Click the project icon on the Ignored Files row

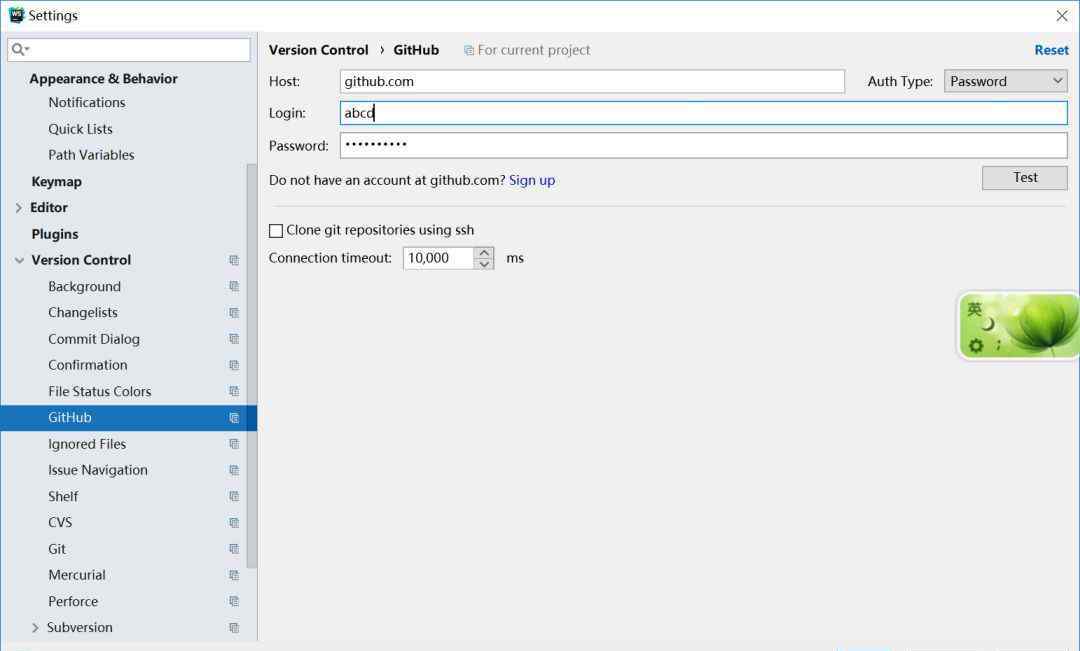click(x=234, y=444)
